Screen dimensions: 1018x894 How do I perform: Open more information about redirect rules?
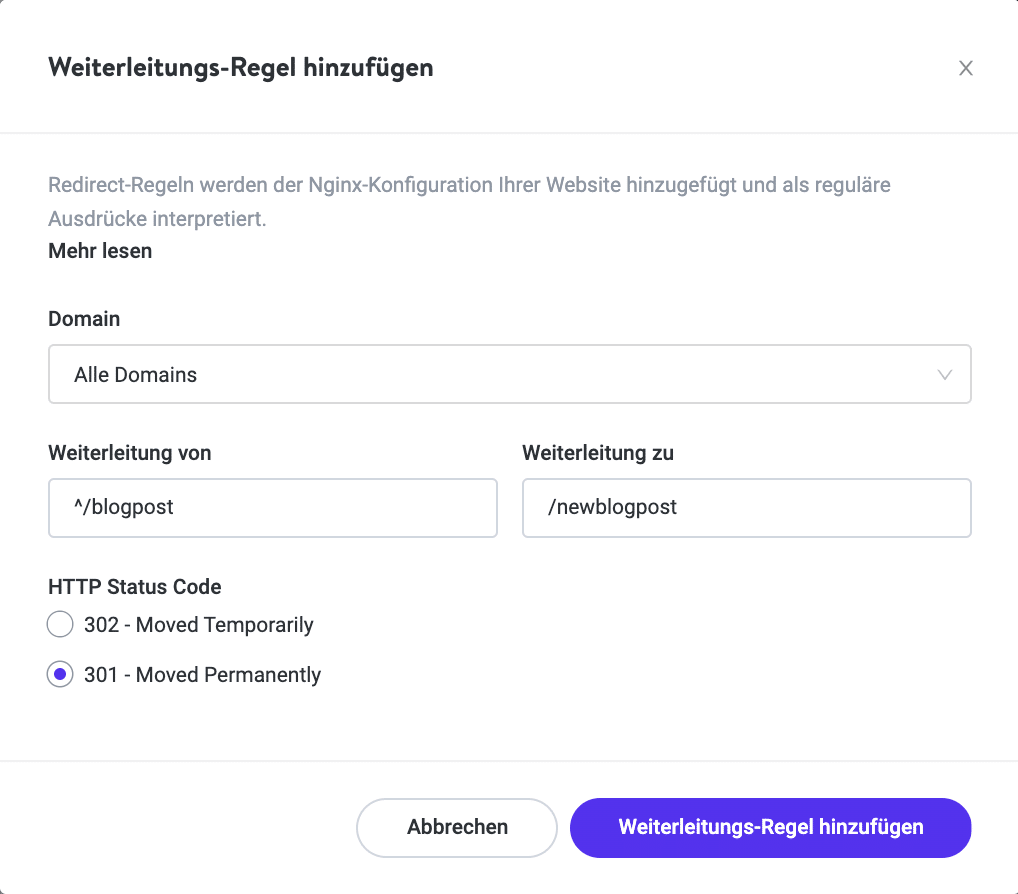tap(99, 251)
